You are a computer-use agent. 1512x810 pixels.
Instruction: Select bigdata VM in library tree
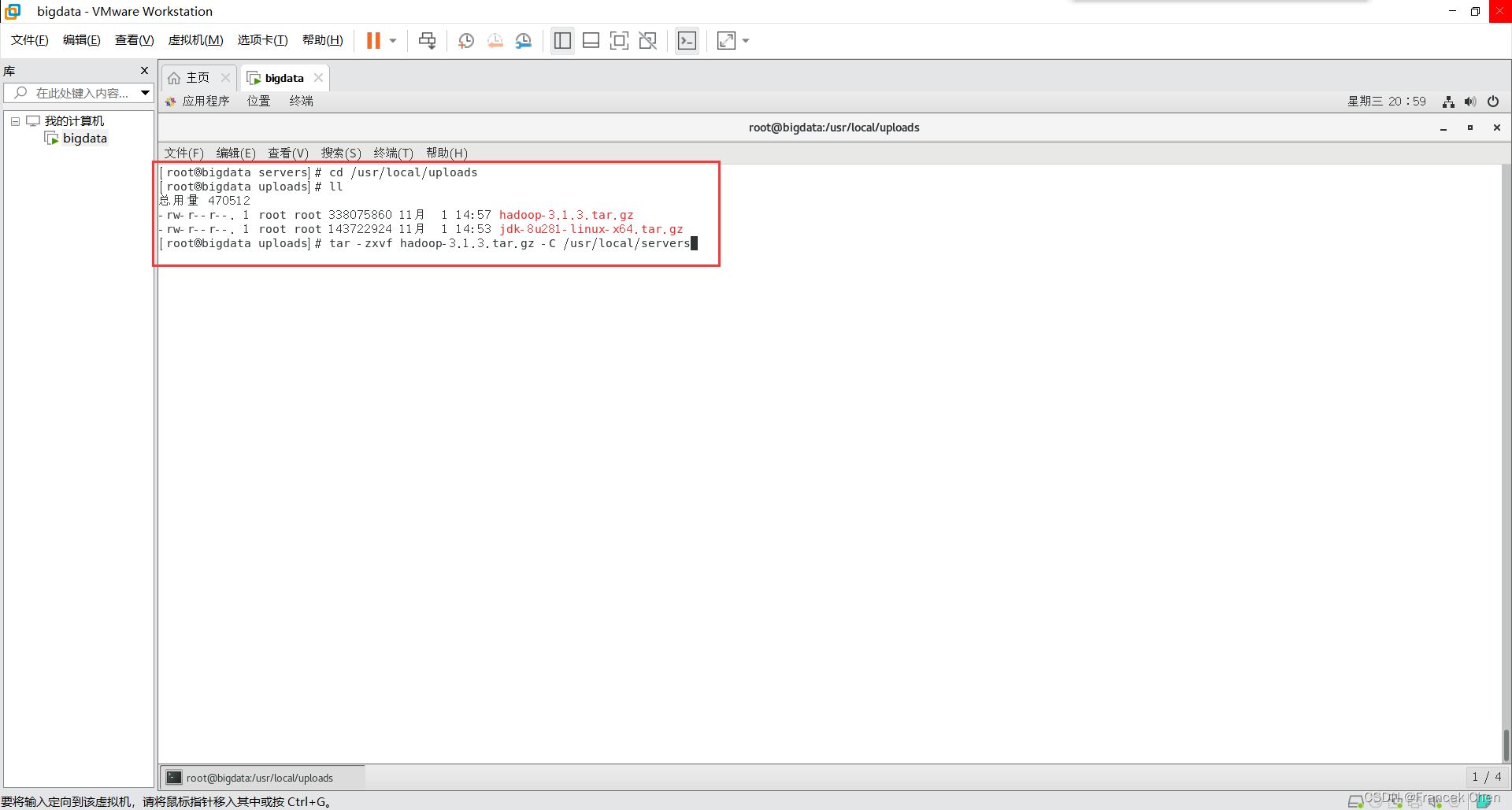pos(85,139)
